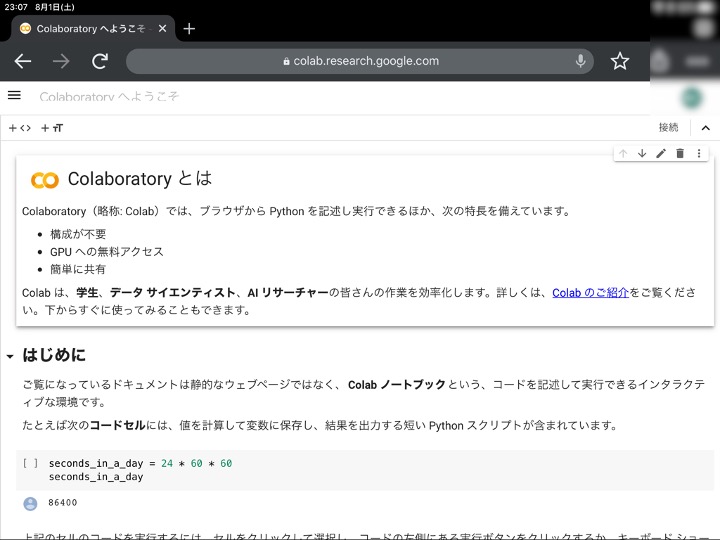Close the Colaboratory へようこそ tab
This screenshot has width=720, height=540.
coord(162,28)
